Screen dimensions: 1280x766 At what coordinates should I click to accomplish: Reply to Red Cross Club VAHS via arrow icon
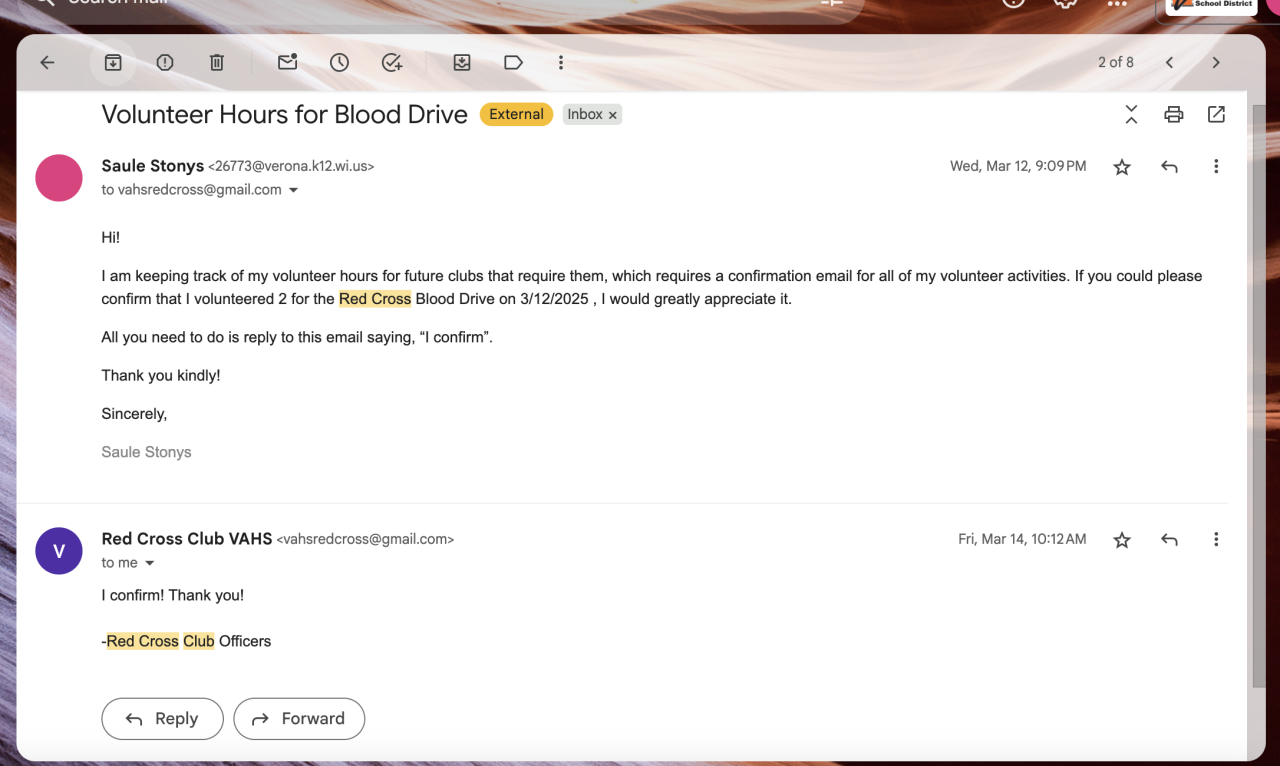pos(1169,540)
